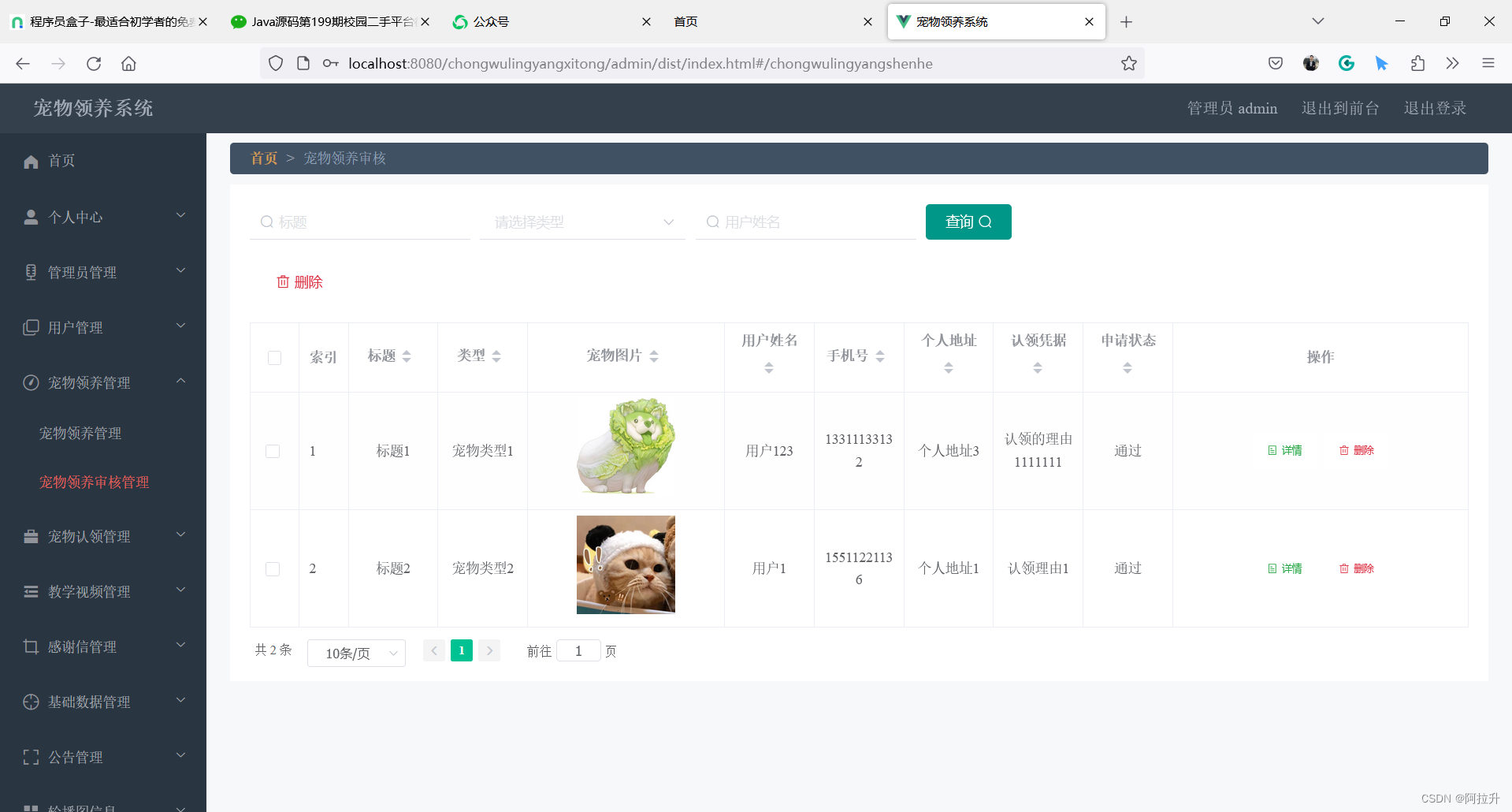
Task: Click the 前往 page number input
Action: coord(578,651)
